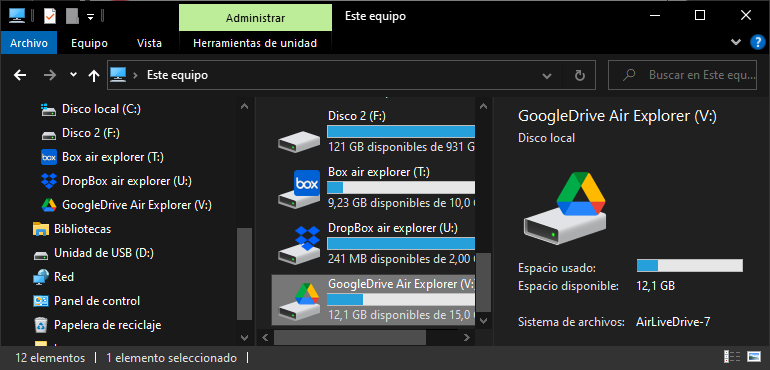
Task: Open Herramientas de unidad tab
Action: coord(255,43)
